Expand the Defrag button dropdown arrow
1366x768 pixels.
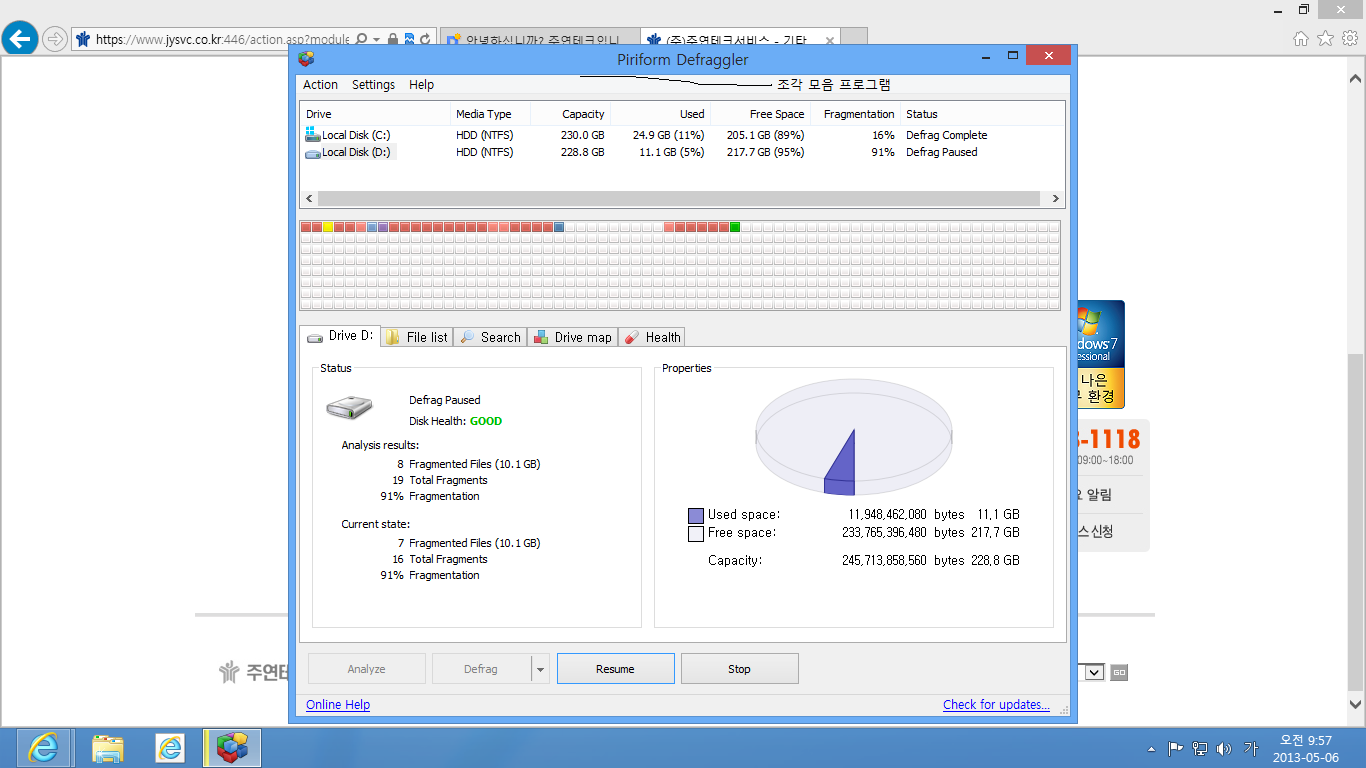540,669
